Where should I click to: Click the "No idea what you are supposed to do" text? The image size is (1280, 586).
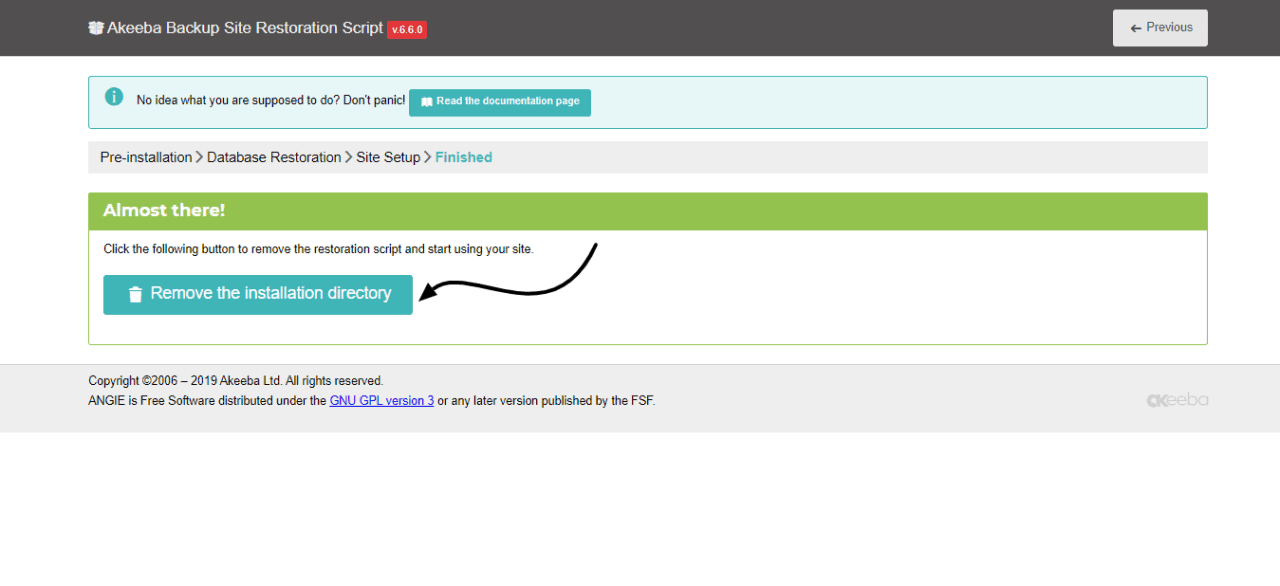[271, 101]
